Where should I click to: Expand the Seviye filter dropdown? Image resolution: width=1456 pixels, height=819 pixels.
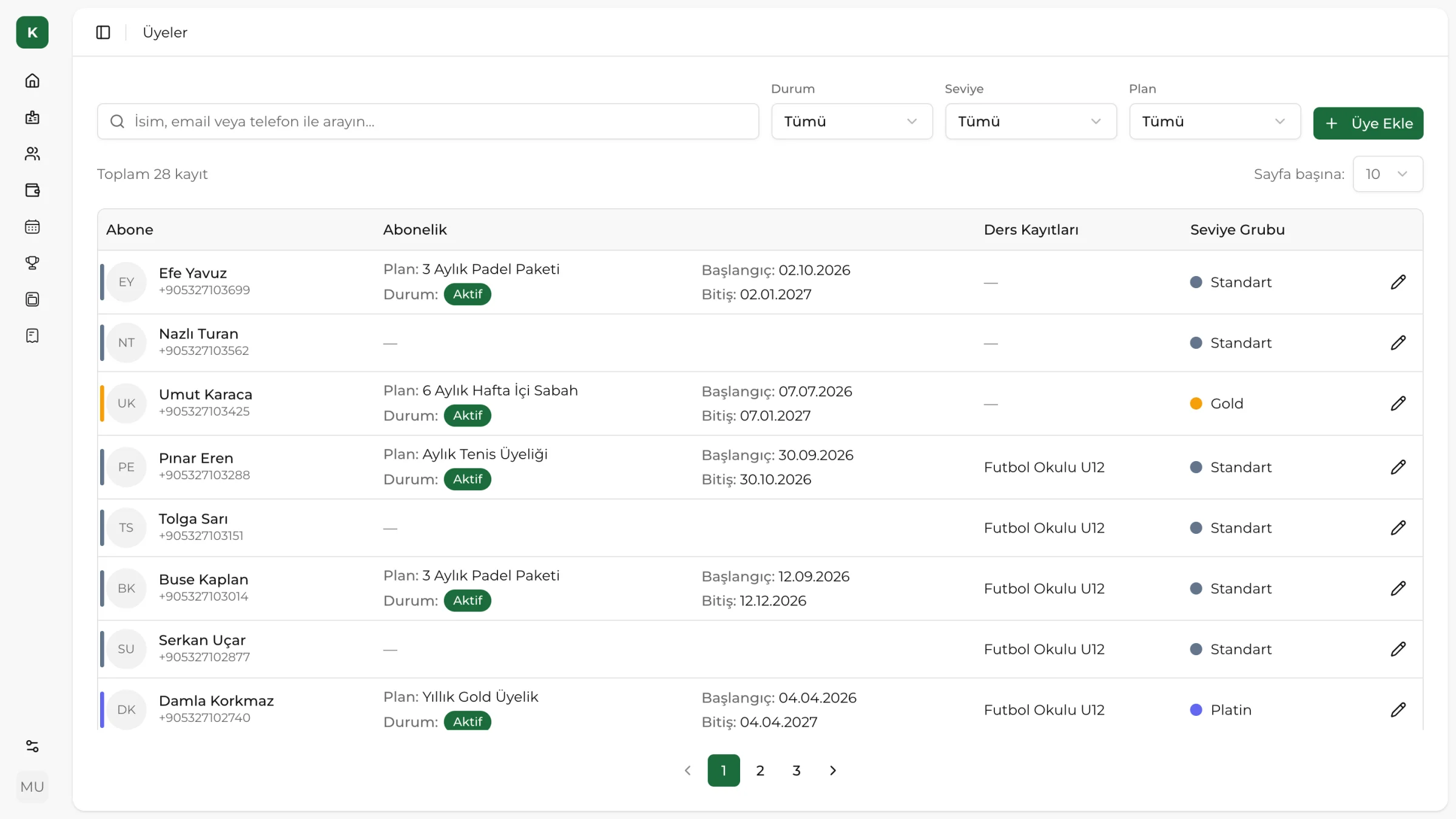click(1031, 121)
